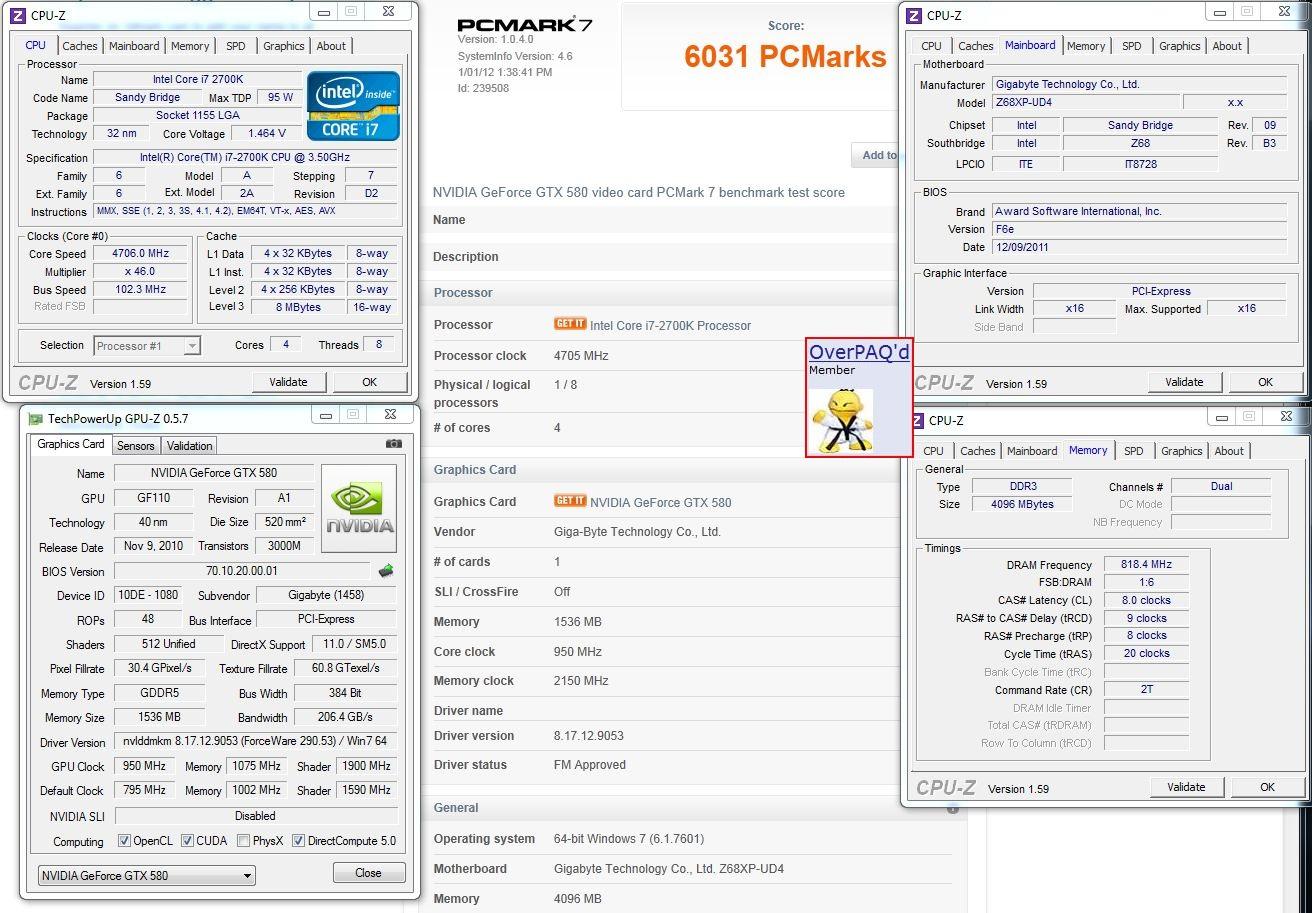This screenshot has width=1312, height=913.
Task: Click Validate in the Mainboard CPU-Z window
Action: pos(1184,382)
